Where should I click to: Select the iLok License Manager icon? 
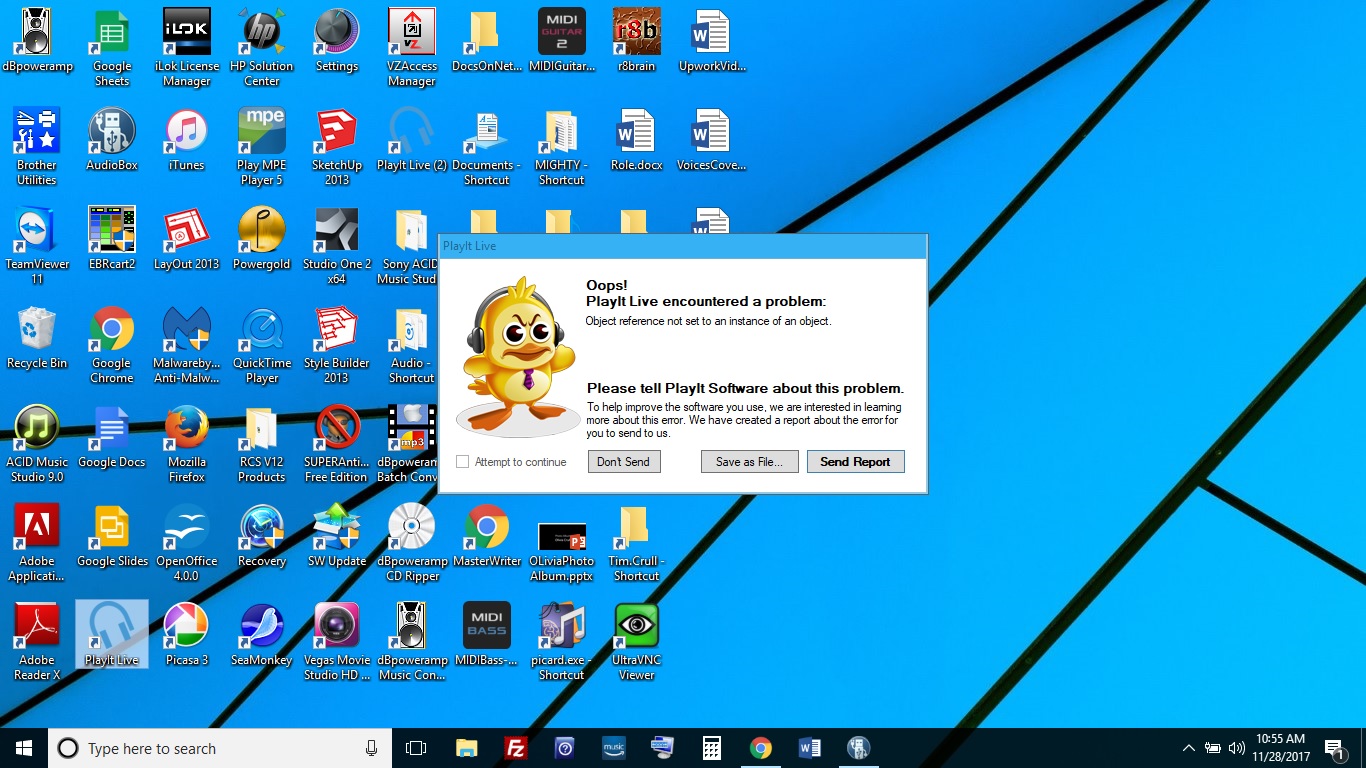187,49
